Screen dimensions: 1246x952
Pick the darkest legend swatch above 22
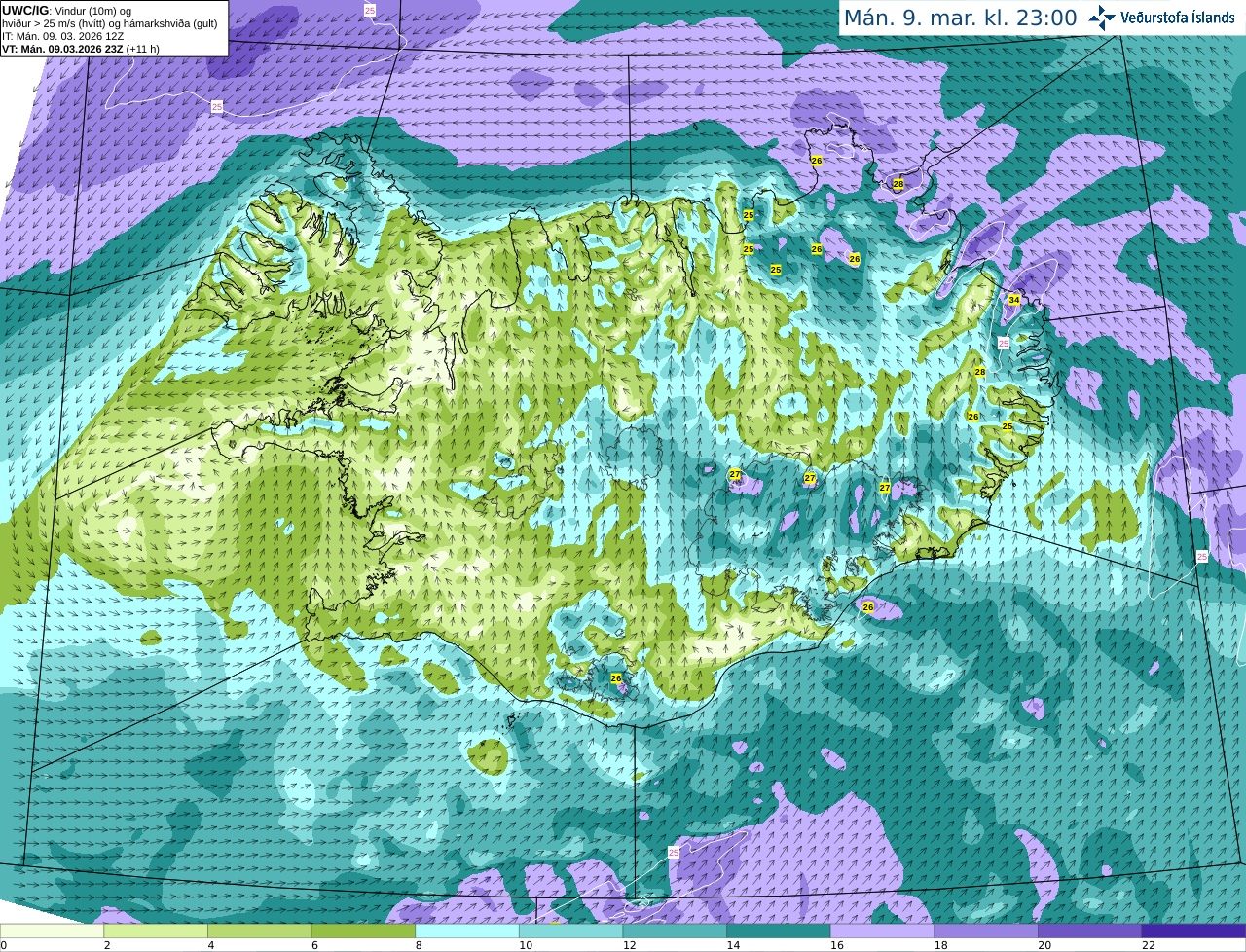tap(1193, 932)
